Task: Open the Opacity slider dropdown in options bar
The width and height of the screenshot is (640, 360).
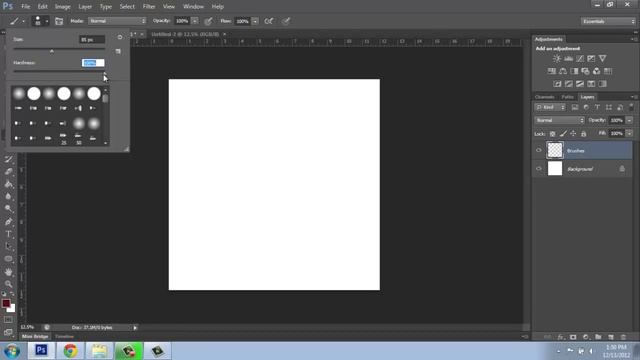Action: 195,21
